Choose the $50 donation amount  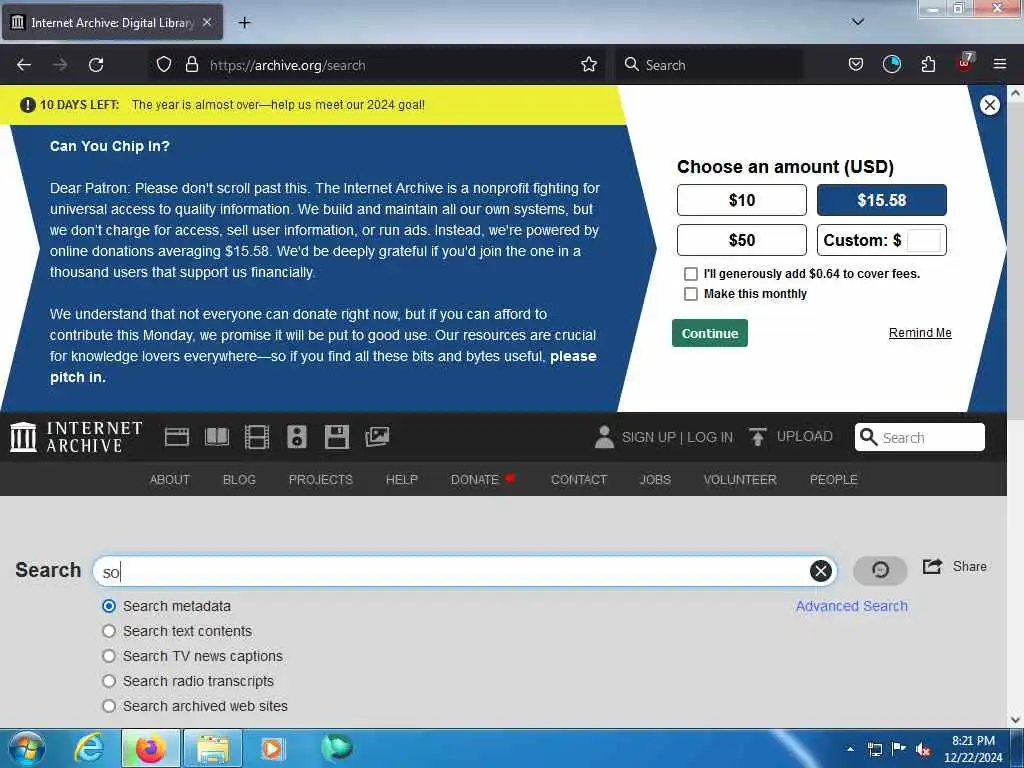(x=741, y=240)
